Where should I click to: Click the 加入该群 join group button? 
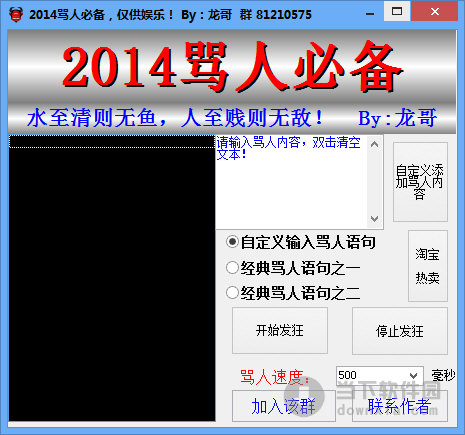click(284, 406)
